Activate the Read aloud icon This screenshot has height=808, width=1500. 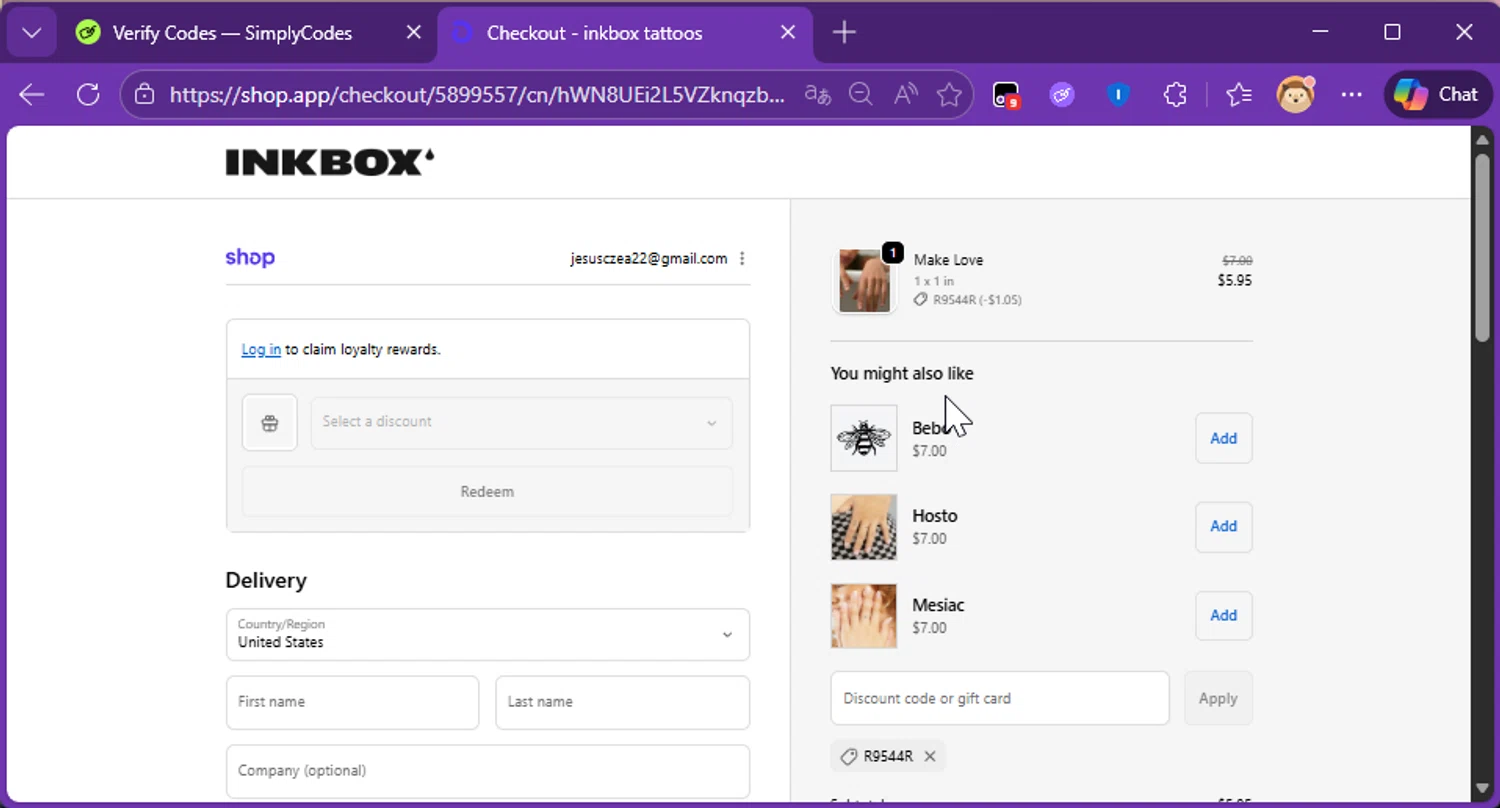pyautogui.click(x=906, y=95)
